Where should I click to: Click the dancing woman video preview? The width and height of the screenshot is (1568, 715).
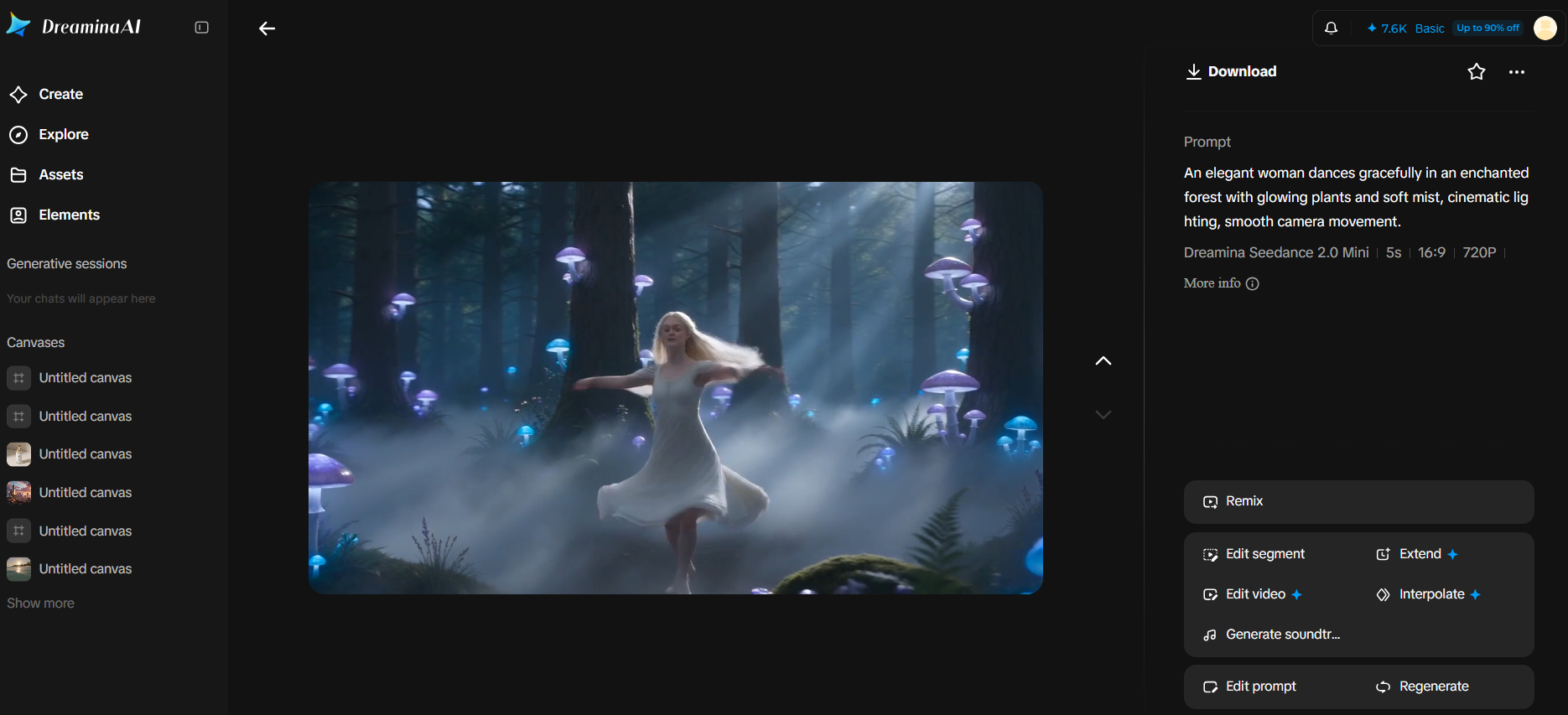(x=676, y=388)
